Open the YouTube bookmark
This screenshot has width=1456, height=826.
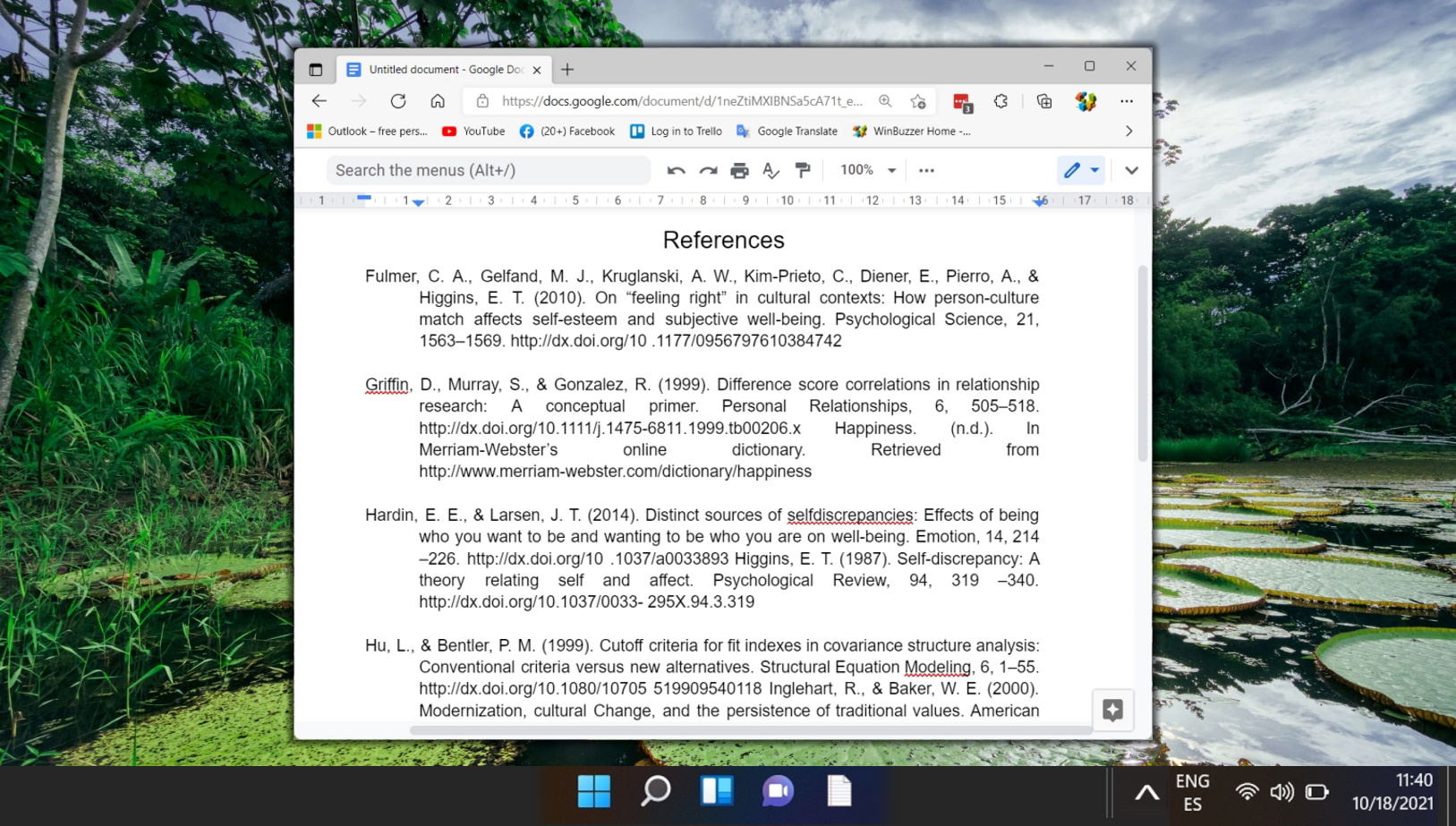[x=473, y=132]
